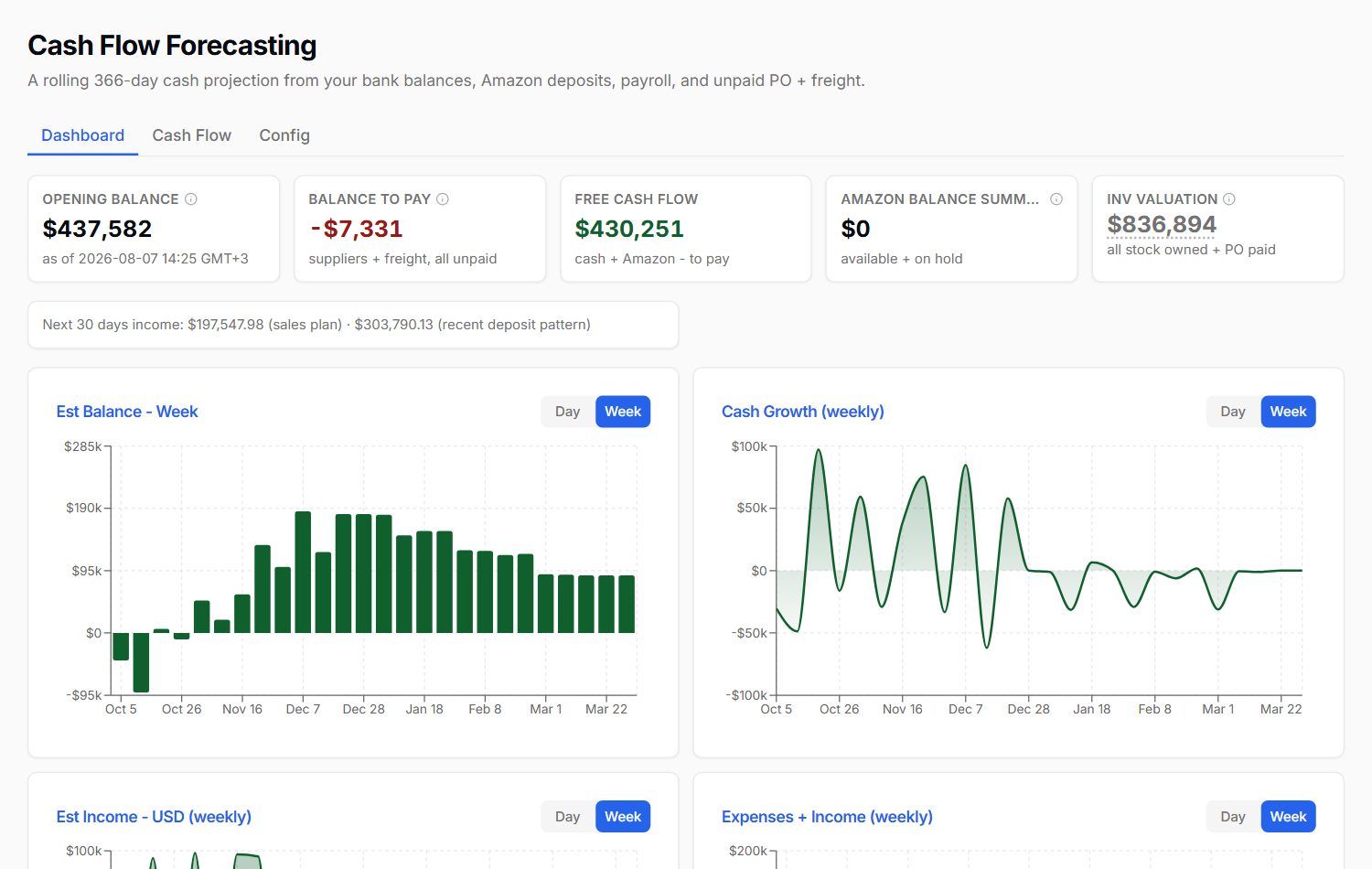Switch Cash Growth chart to Day
Viewport: 1372px width, 869px height.
click(1233, 412)
